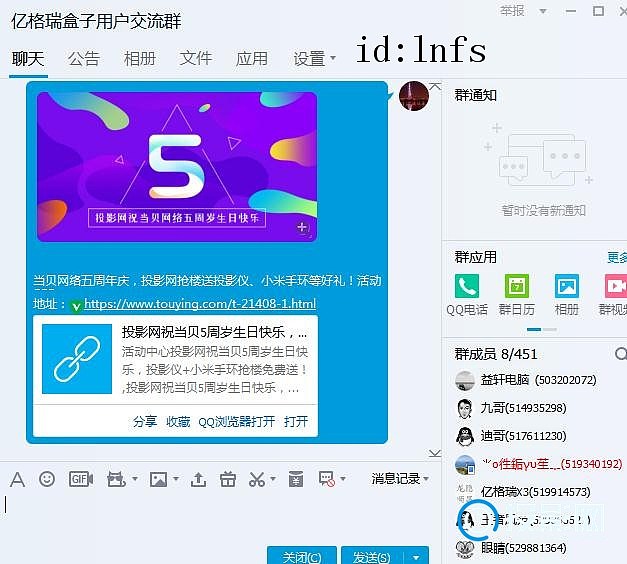Viewport: 627px width, 564px height.
Task: Click avatar of 迪哥 penguin
Action: click(465, 436)
